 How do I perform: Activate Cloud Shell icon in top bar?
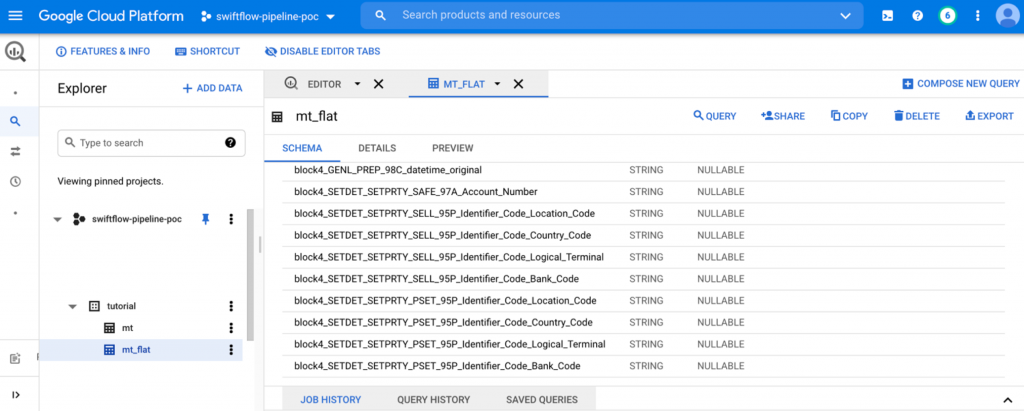[x=887, y=16]
